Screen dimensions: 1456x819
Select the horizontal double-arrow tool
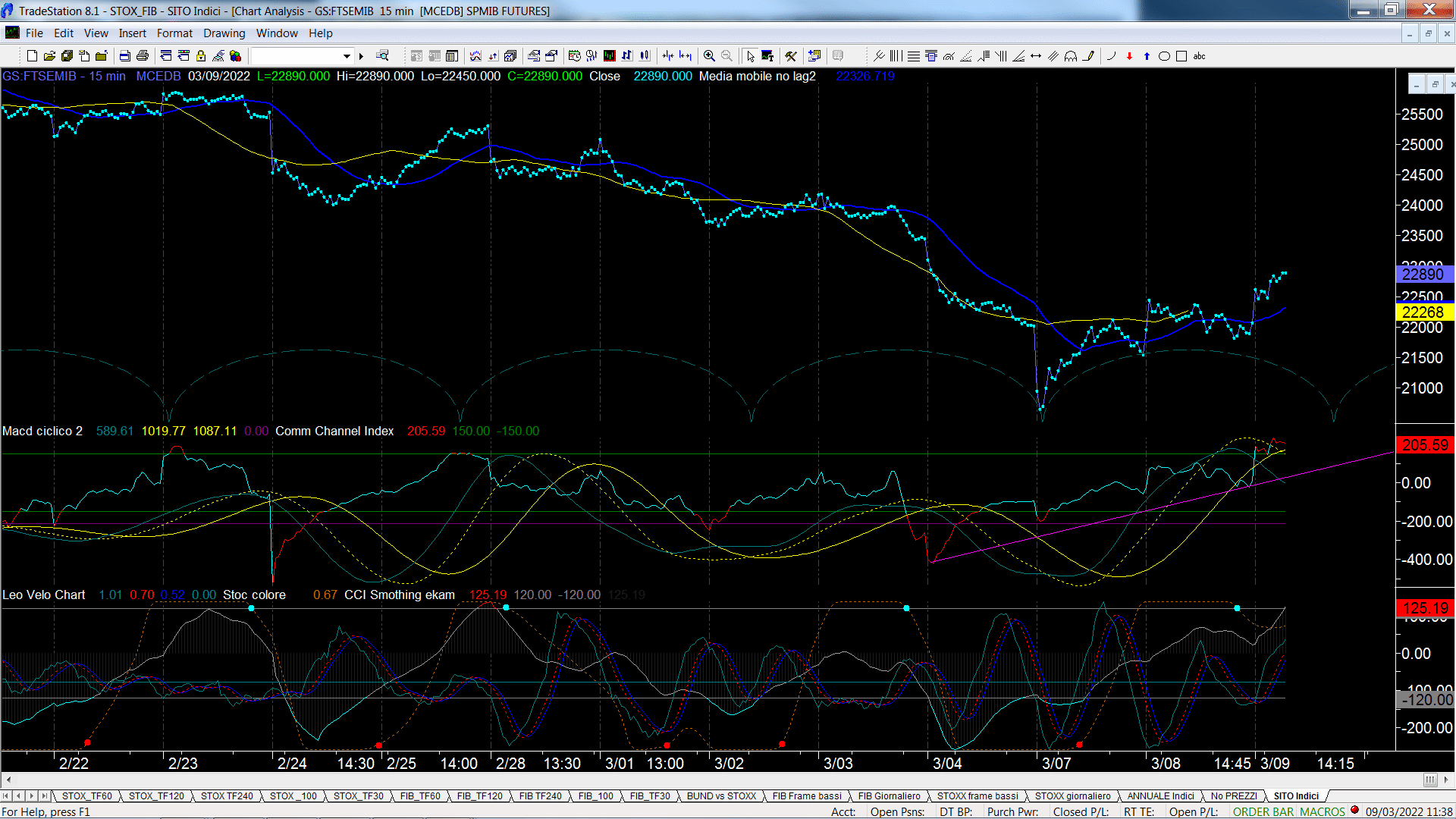click(1036, 56)
